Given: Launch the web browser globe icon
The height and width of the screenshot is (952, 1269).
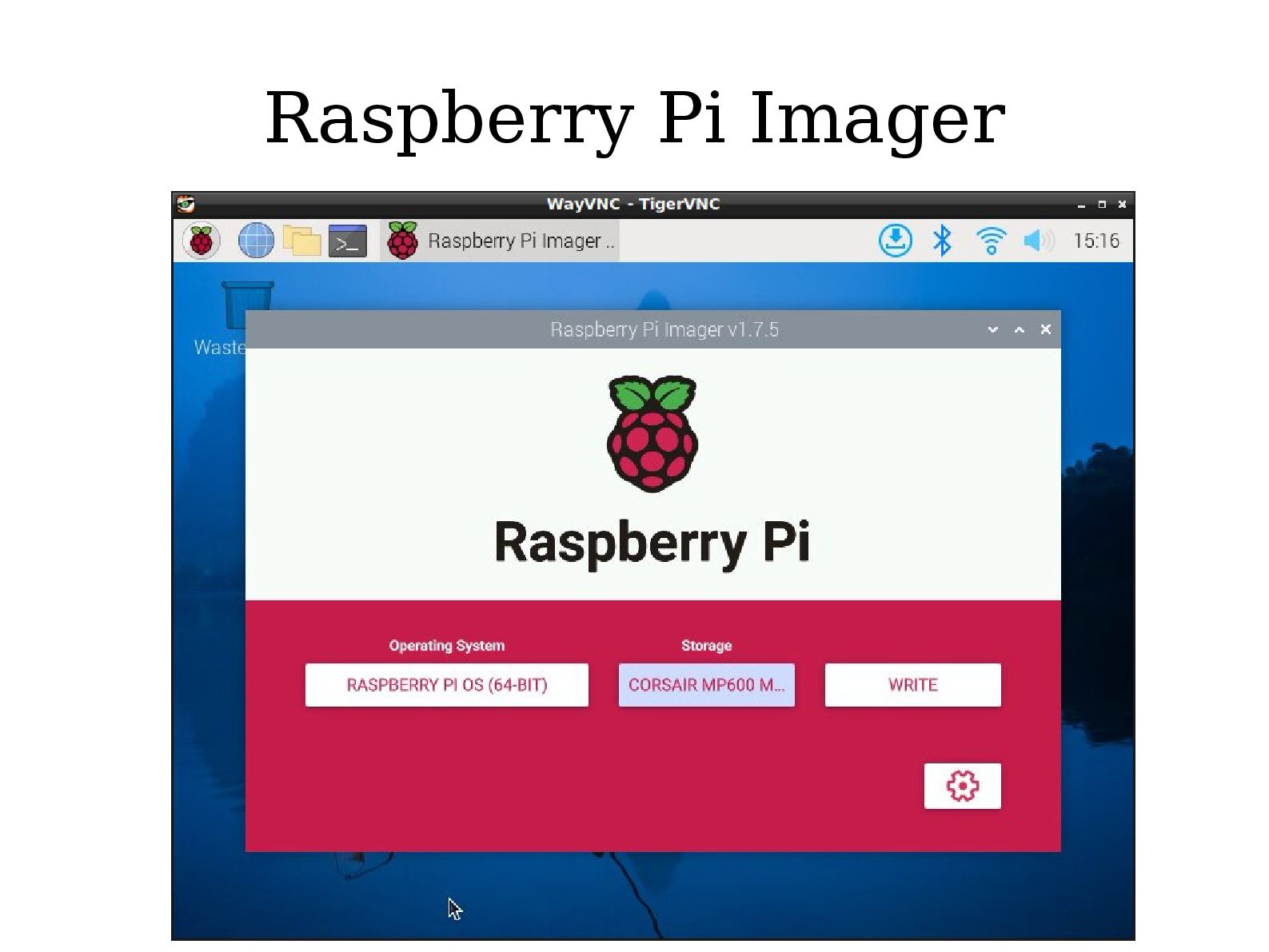Looking at the screenshot, I should click(256, 240).
